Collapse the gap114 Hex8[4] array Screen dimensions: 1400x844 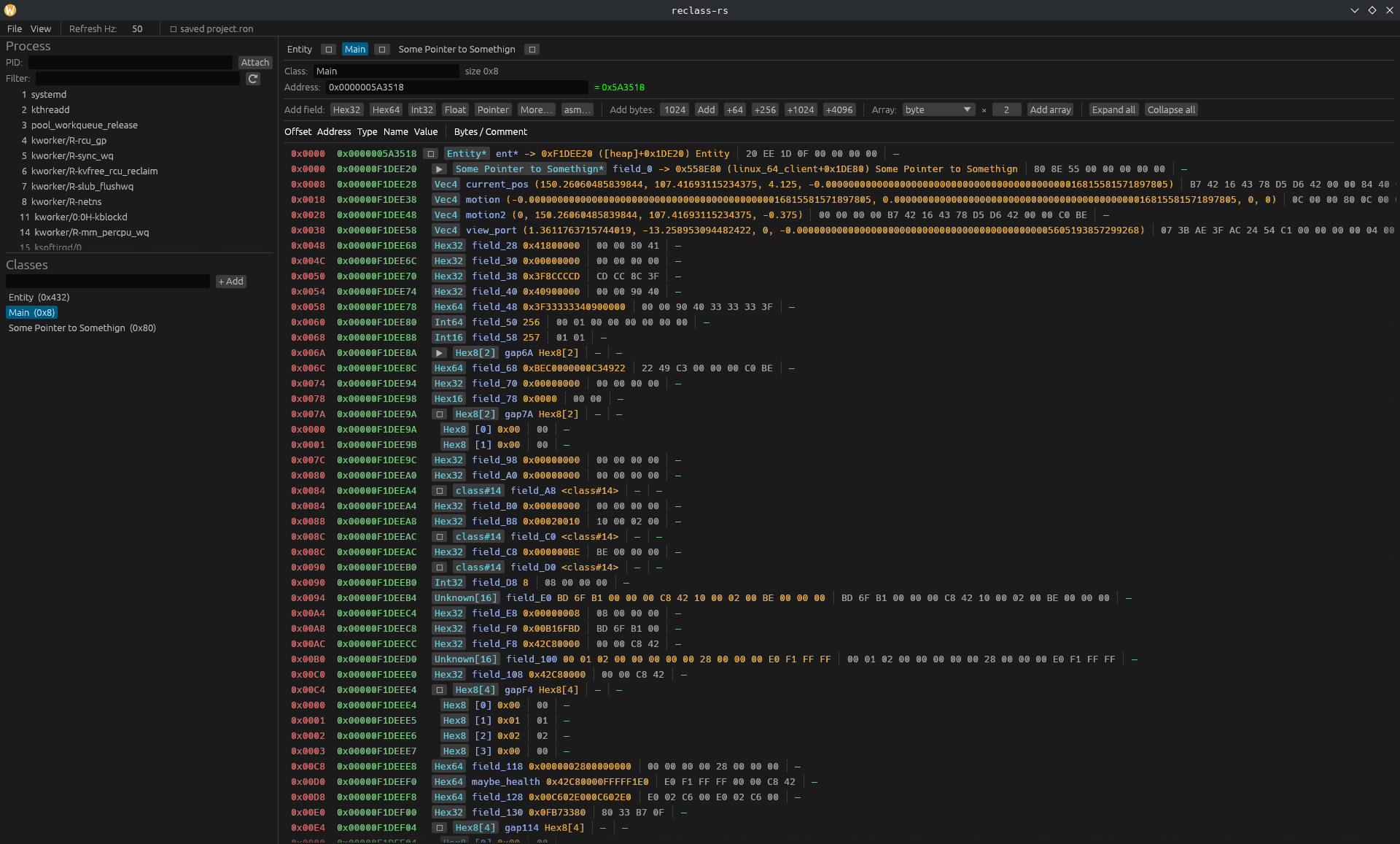439,828
